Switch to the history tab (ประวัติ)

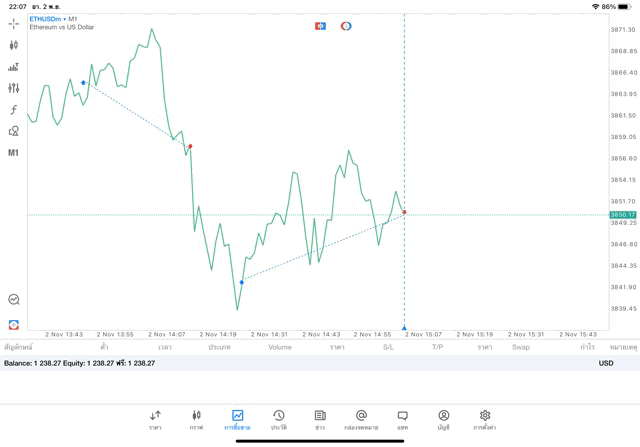[x=279, y=419]
